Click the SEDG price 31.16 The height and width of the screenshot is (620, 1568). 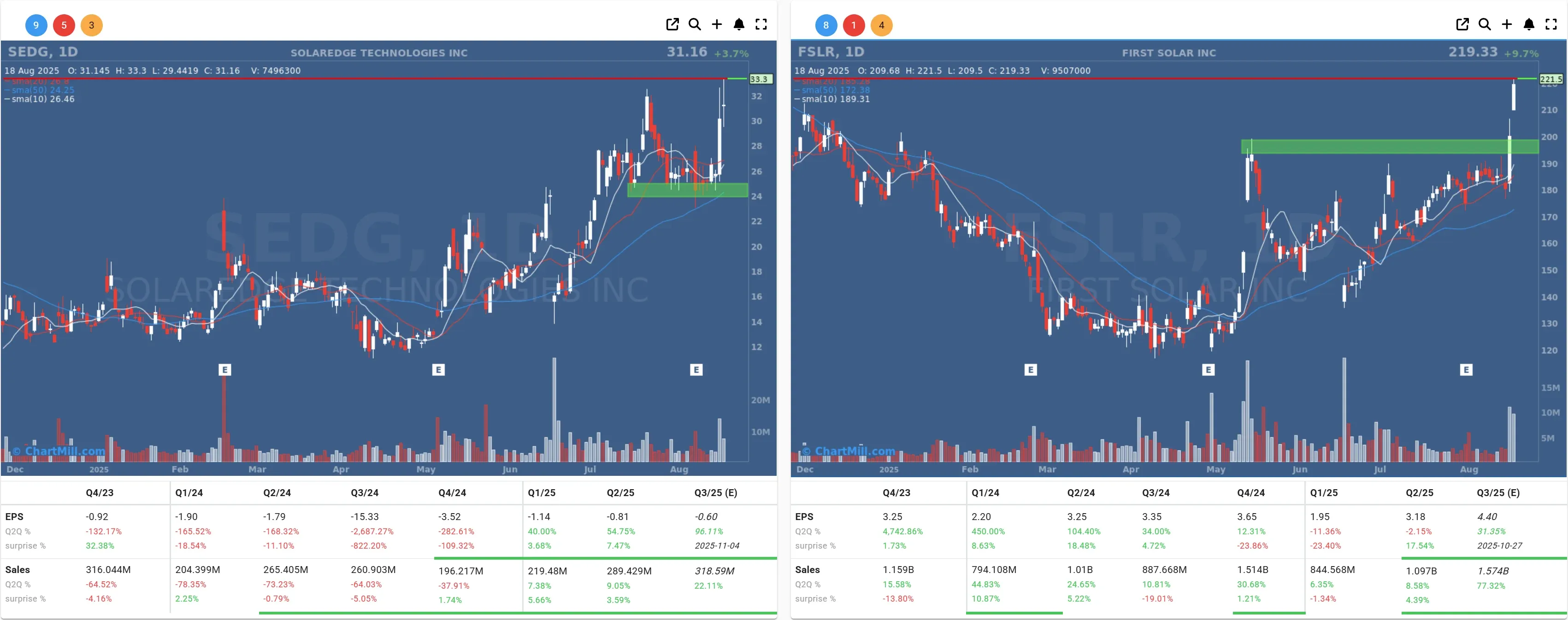[x=687, y=52]
